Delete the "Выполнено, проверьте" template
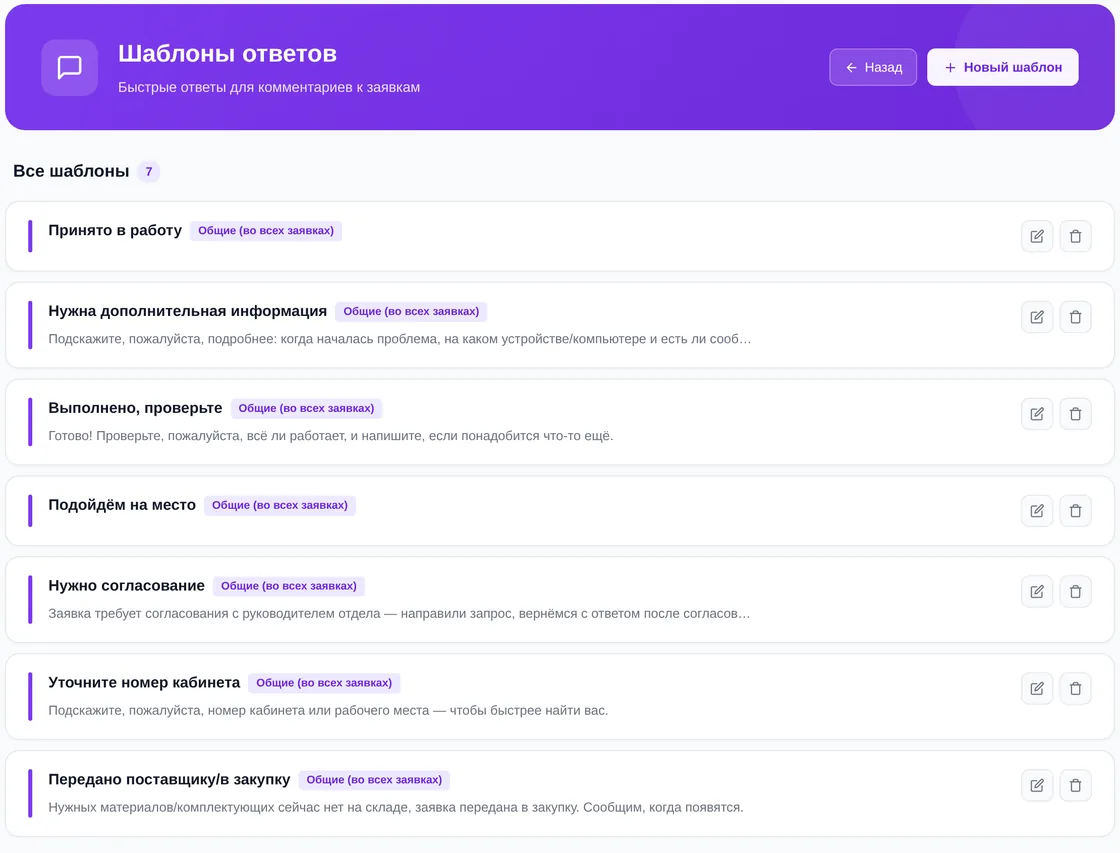Image resolution: width=1120 pixels, height=853 pixels. tap(1075, 414)
